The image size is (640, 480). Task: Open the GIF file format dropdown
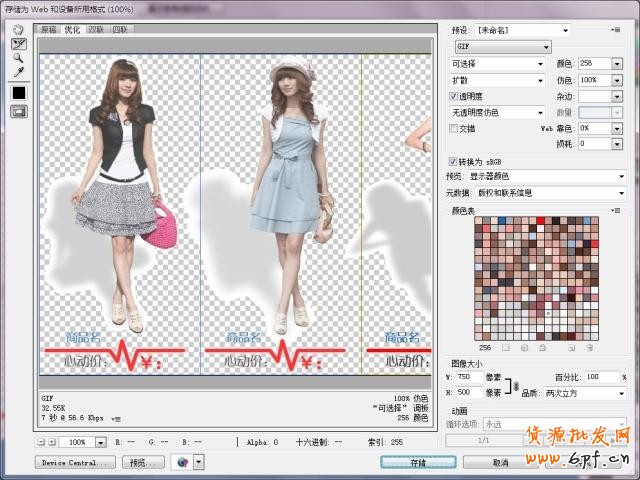(x=503, y=47)
